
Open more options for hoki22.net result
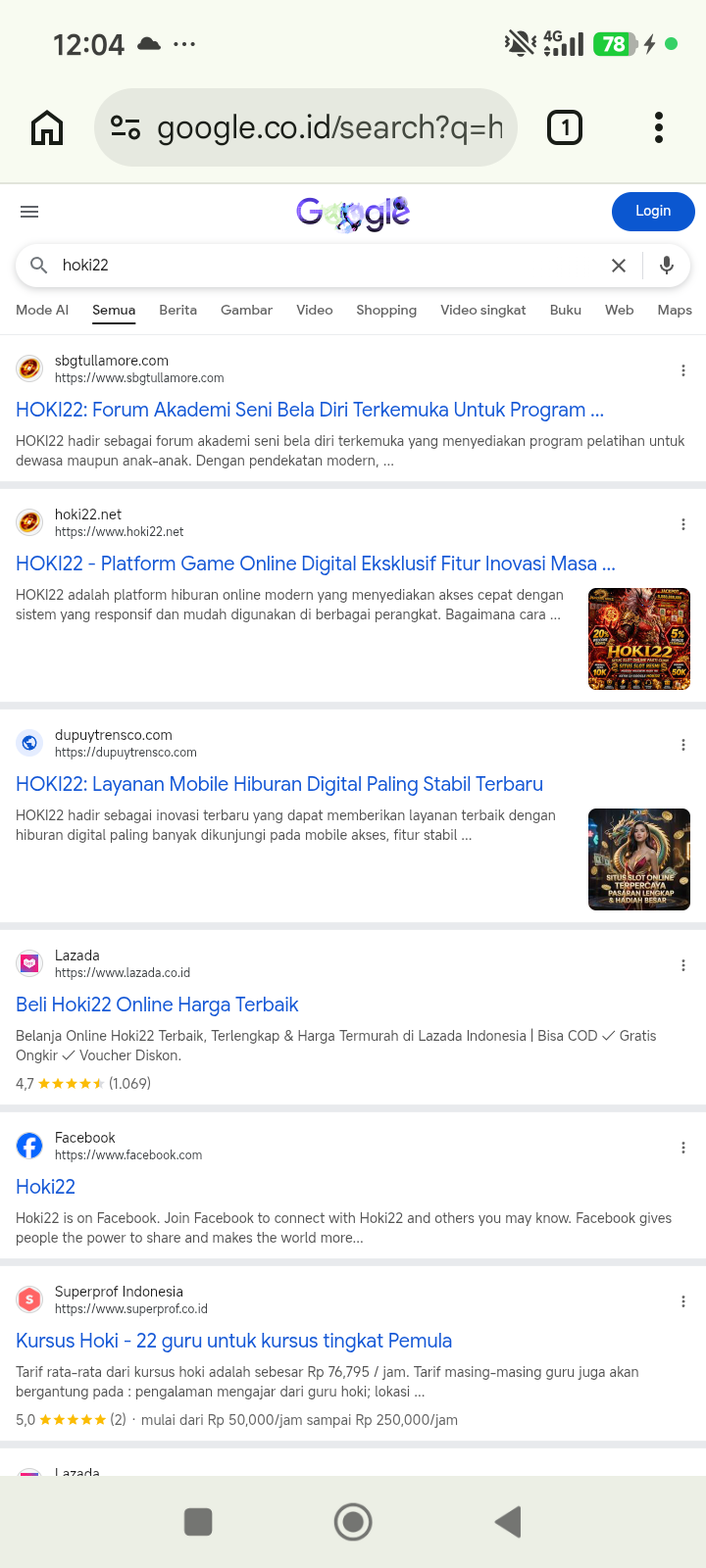683,524
